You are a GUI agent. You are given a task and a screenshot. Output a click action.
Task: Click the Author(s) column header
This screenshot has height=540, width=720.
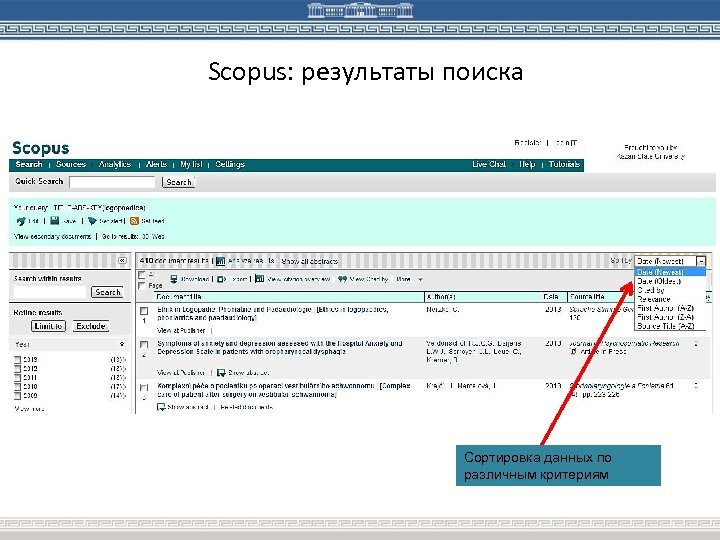pyautogui.click(x=441, y=297)
